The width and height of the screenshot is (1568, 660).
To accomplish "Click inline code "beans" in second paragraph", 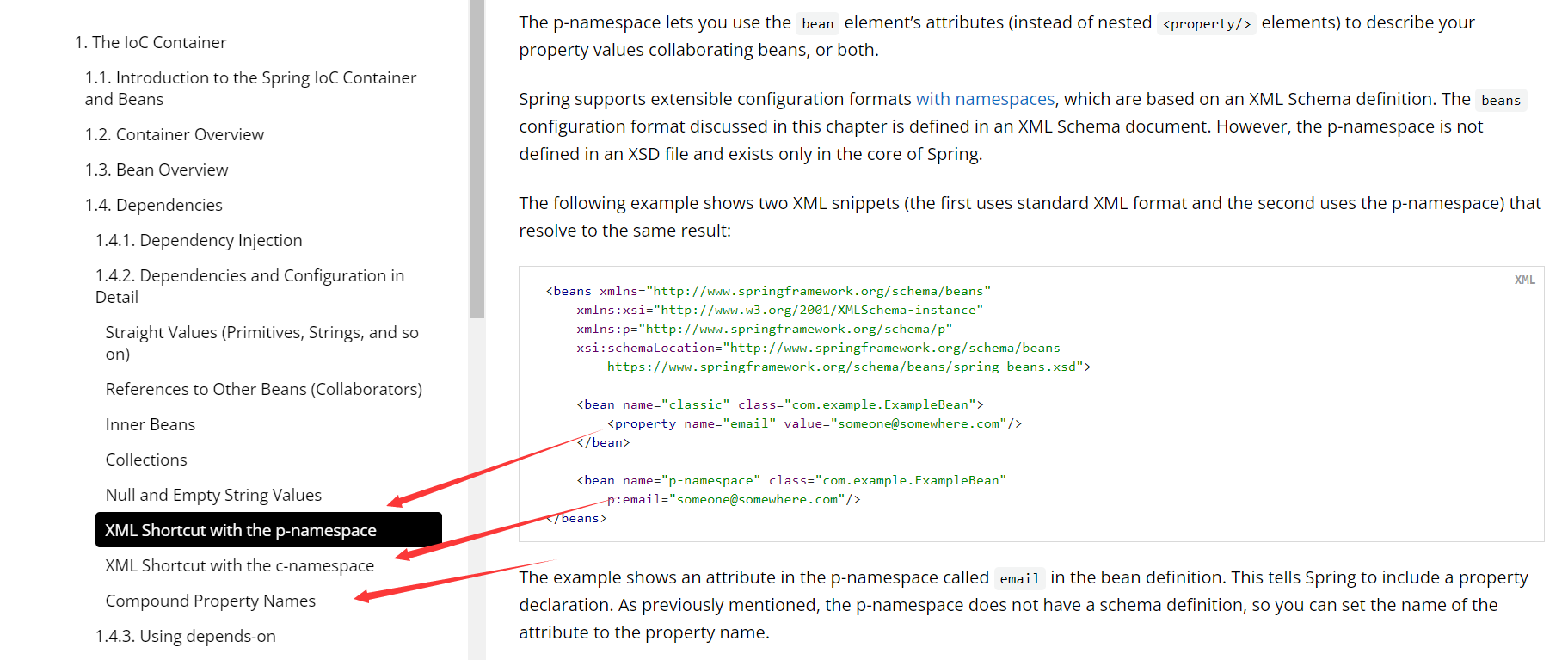I will (1501, 100).
